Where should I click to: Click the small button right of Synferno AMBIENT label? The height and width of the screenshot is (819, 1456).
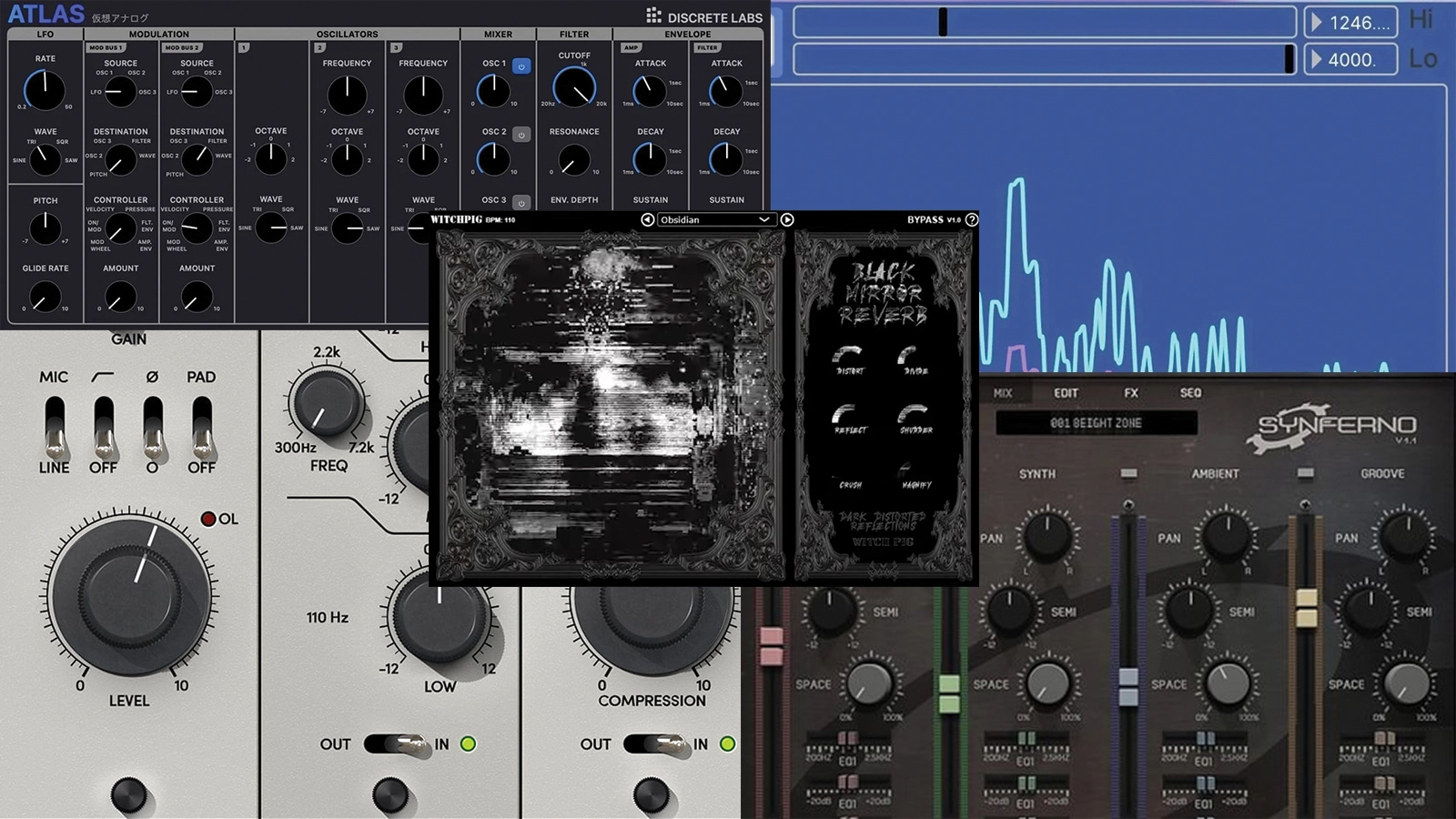click(1306, 473)
